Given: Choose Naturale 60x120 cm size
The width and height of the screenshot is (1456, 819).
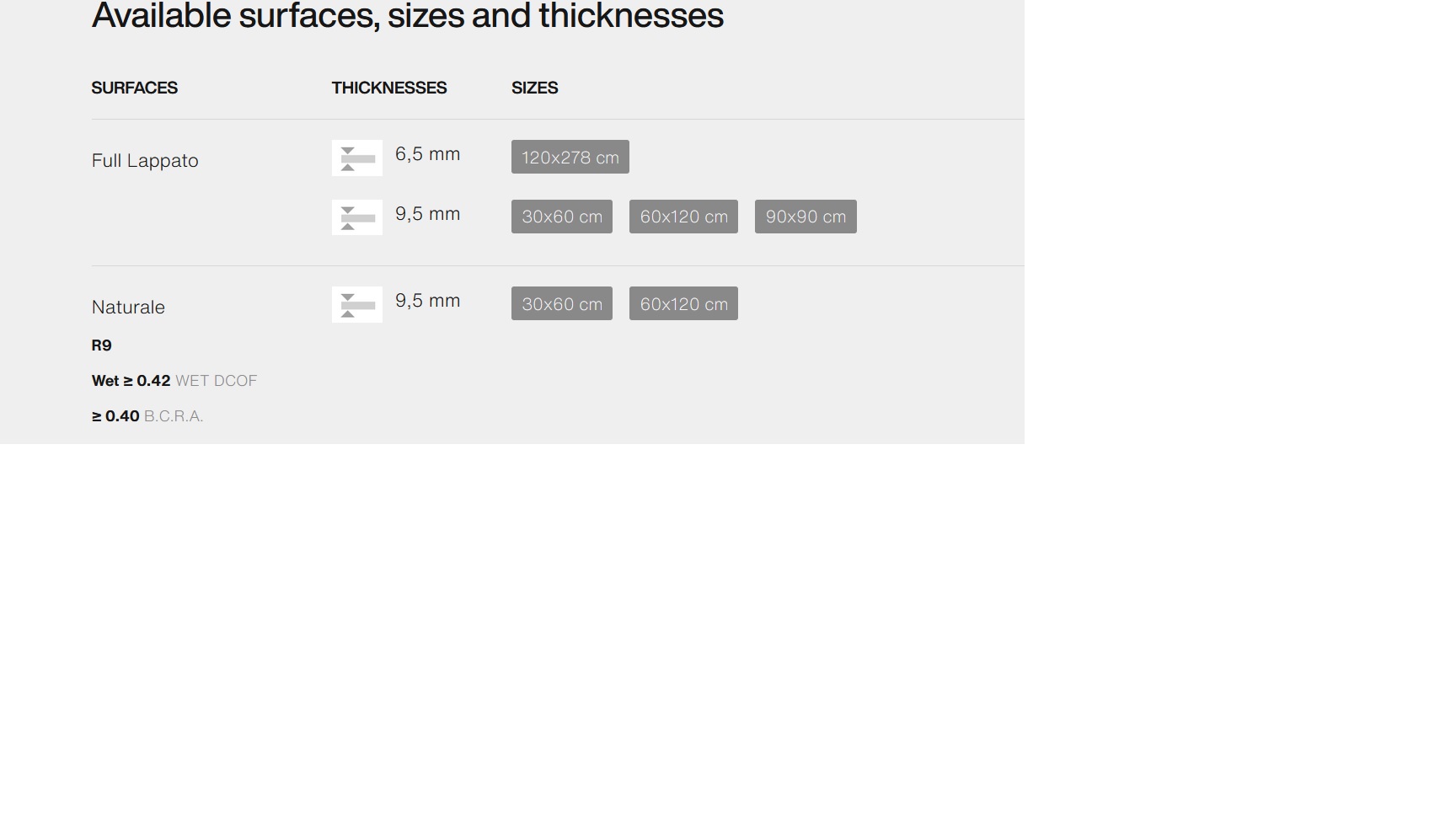Looking at the screenshot, I should click(x=683, y=303).
